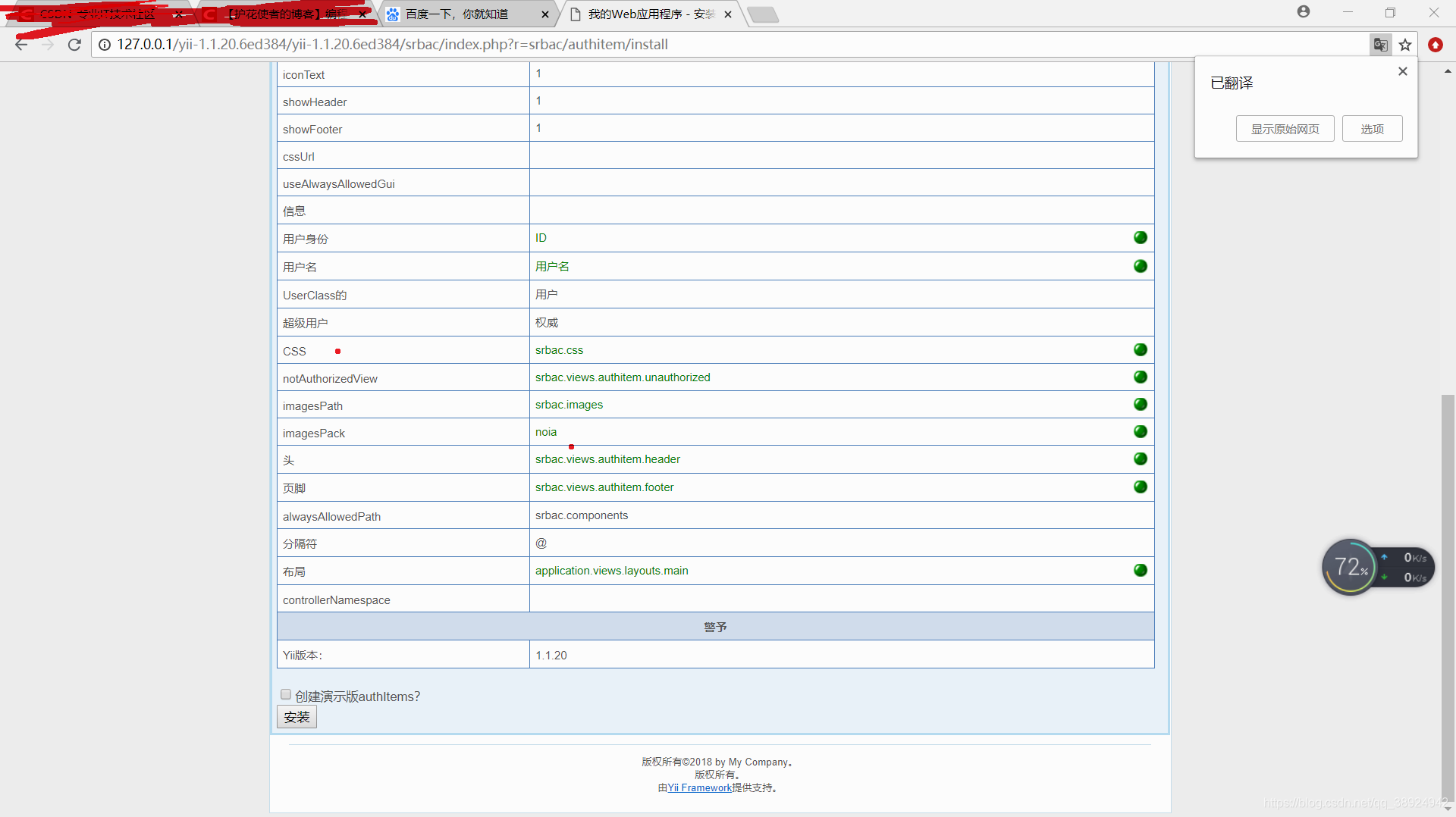The image size is (1456, 817).
Task: Click the browser back arrow
Action: pos(21,45)
